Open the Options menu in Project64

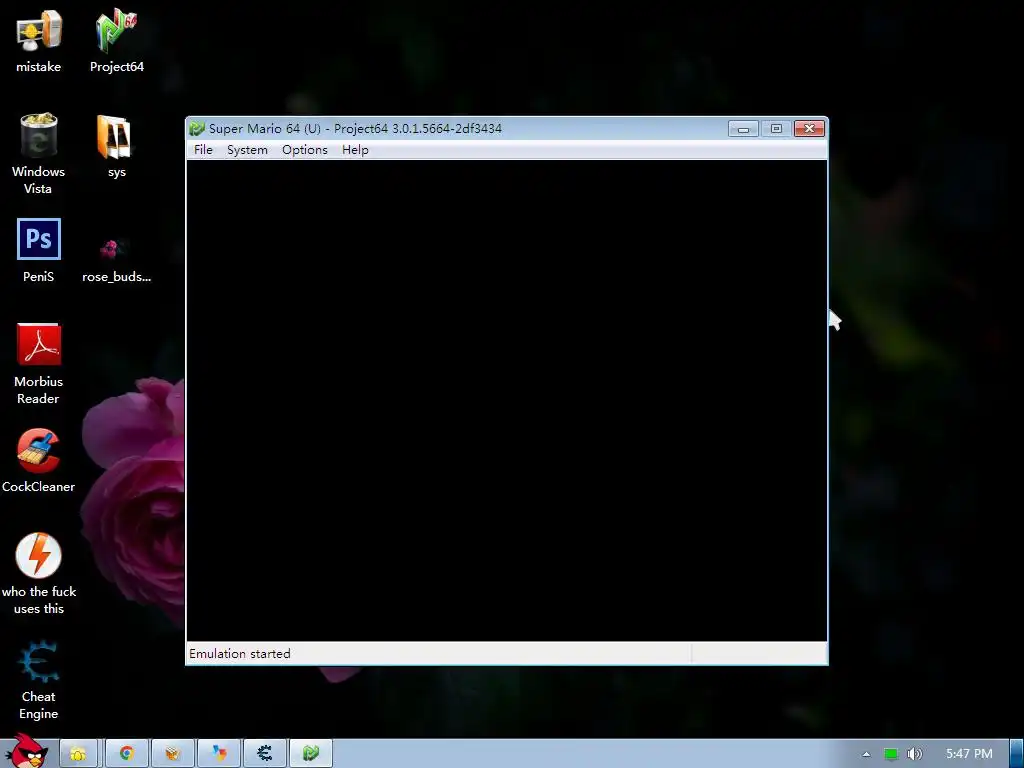pyautogui.click(x=304, y=150)
